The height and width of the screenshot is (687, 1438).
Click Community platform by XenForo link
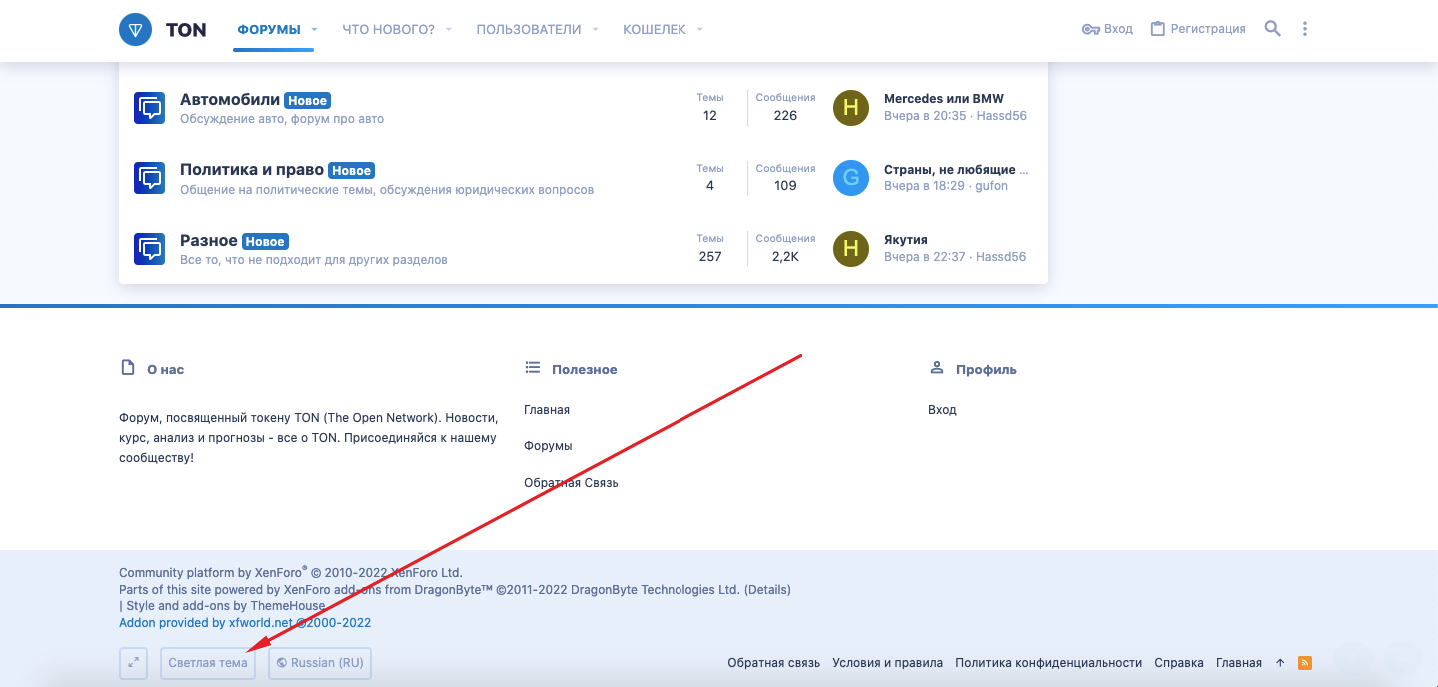click(291, 573)
